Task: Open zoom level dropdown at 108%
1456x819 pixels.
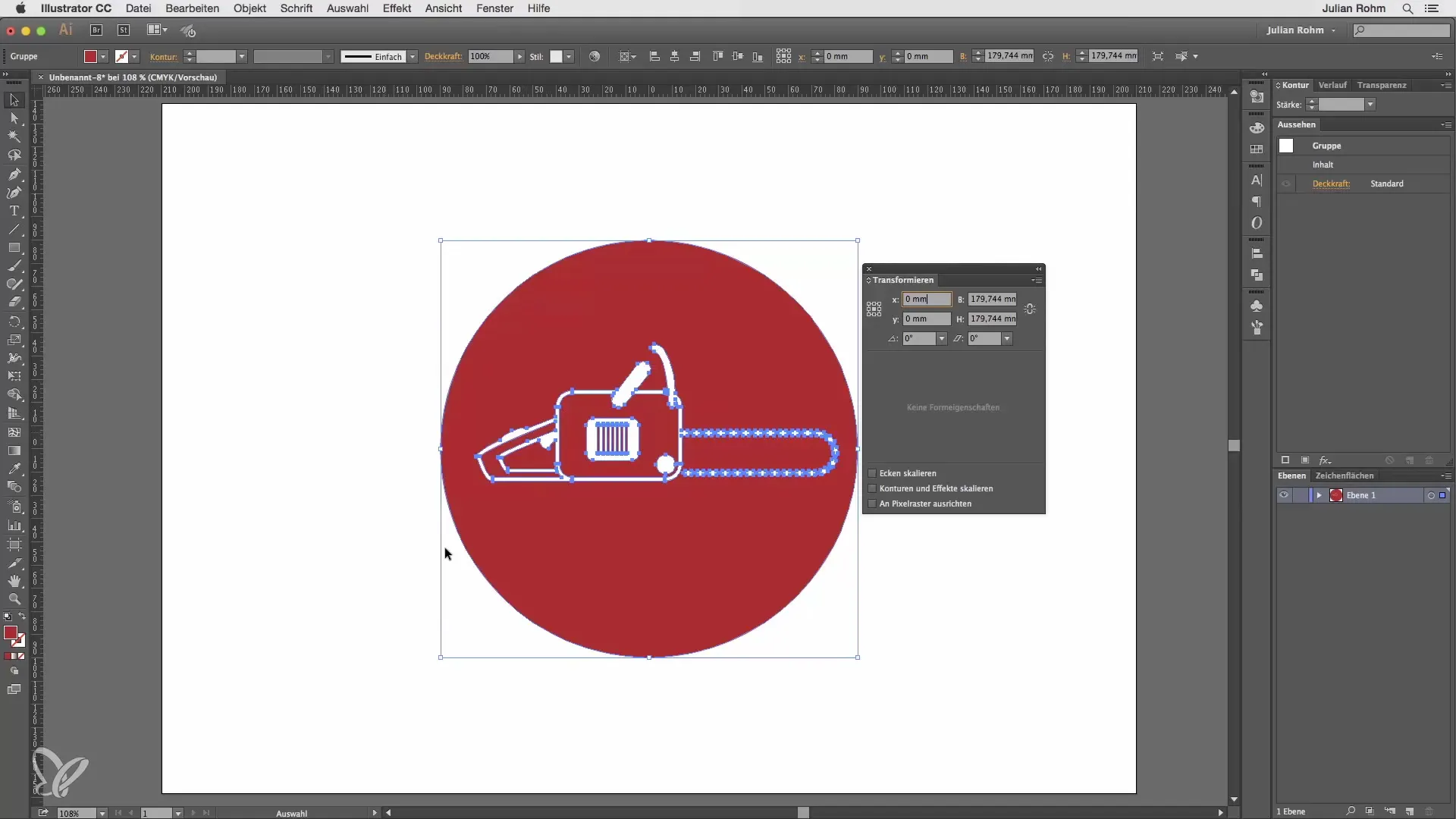Action: click(102, 813)
